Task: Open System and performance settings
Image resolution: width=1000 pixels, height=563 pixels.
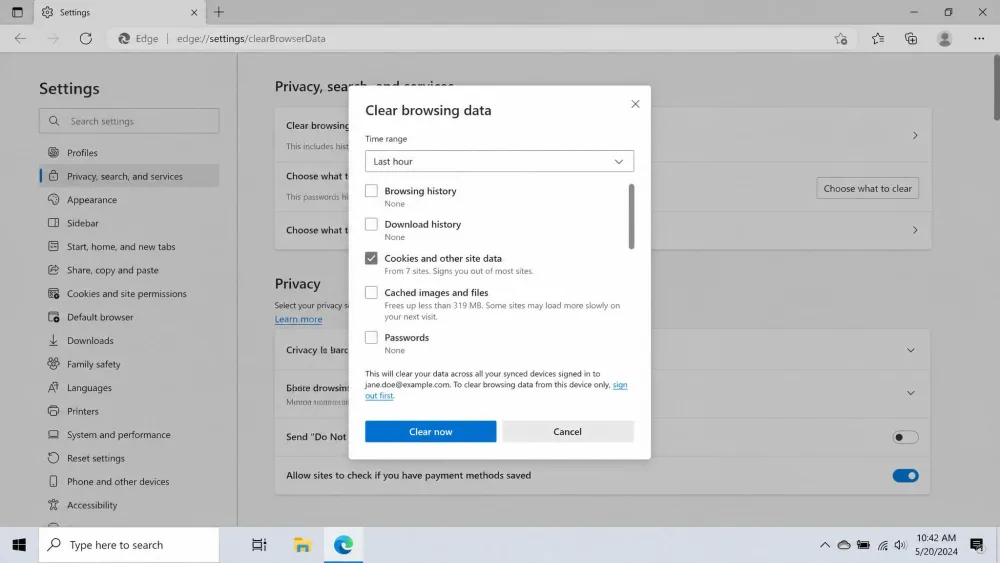Action: [x=129, y=435]
